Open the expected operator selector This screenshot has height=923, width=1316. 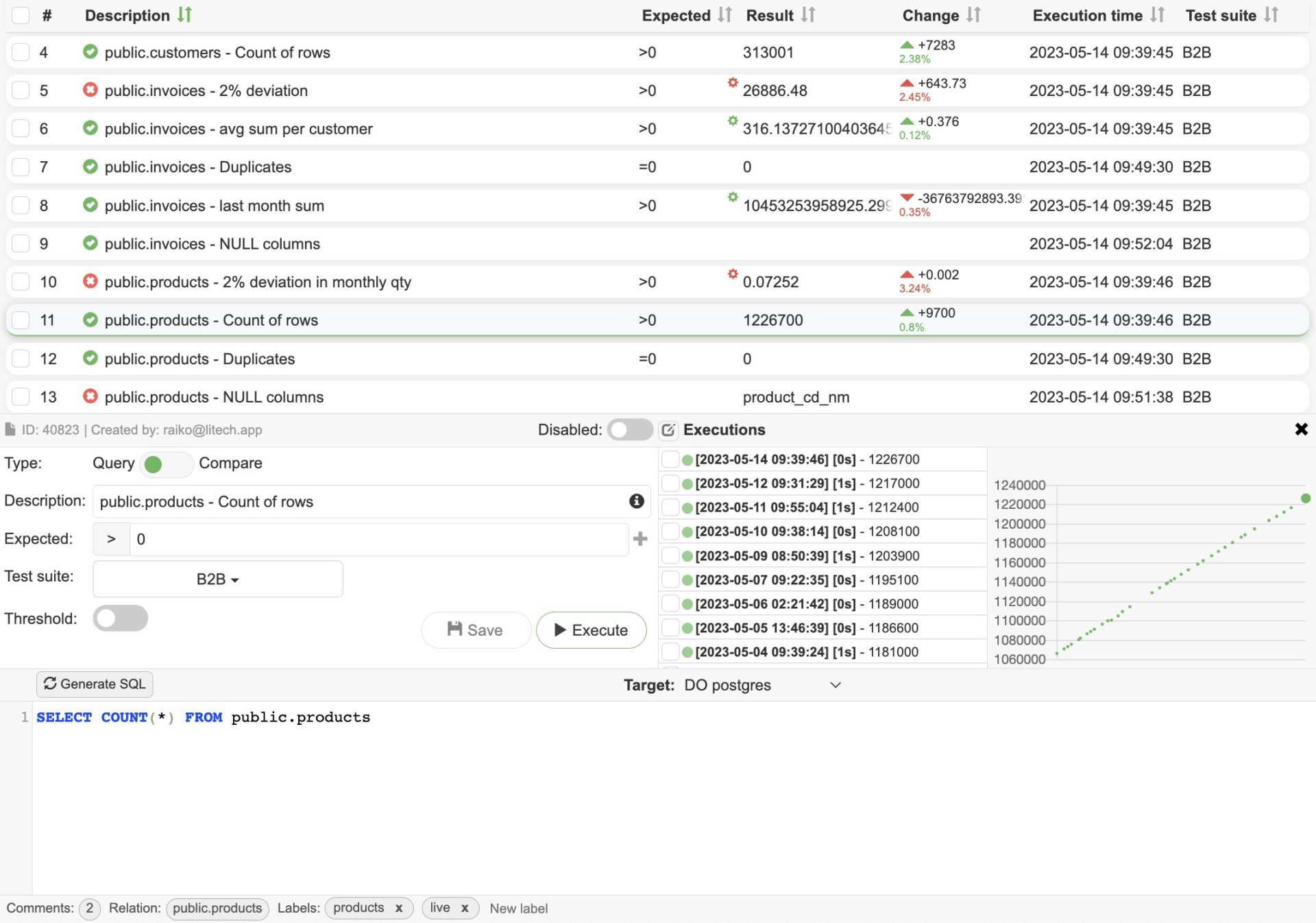(x=111, y=539)
